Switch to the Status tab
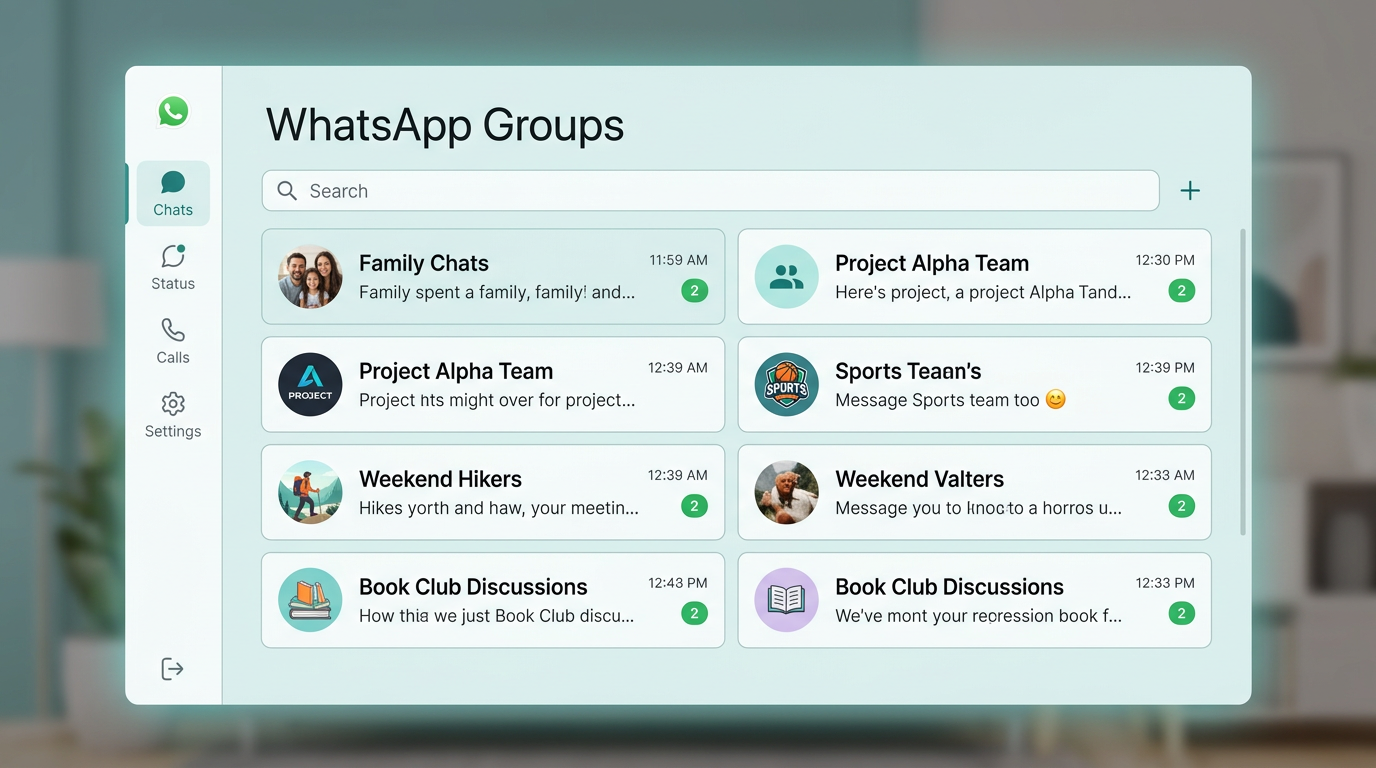 click(173, 267)
